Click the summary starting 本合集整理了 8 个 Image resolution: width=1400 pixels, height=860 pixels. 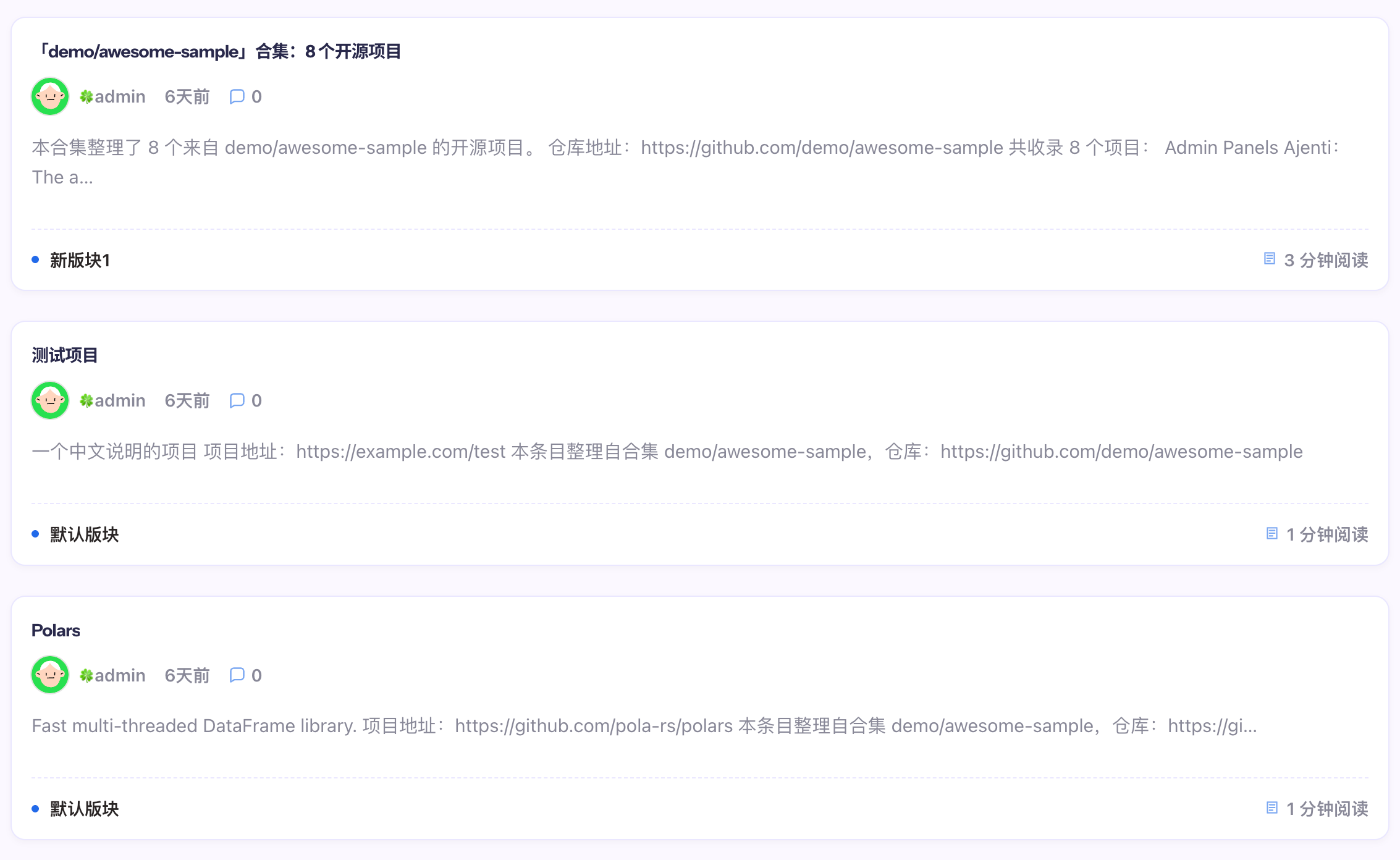coord(686,162)
